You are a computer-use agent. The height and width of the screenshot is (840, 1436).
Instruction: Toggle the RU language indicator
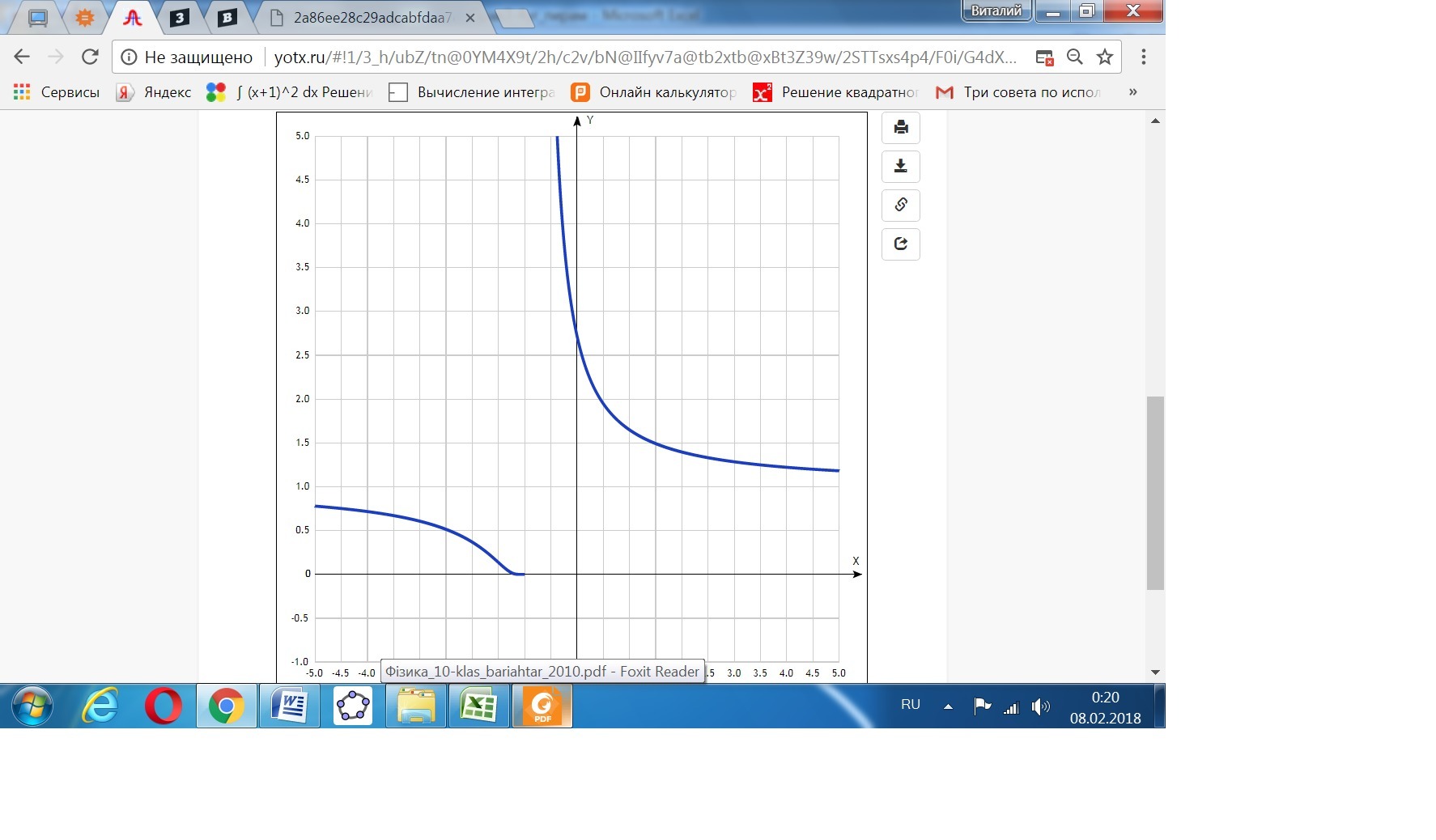(911, 705)
